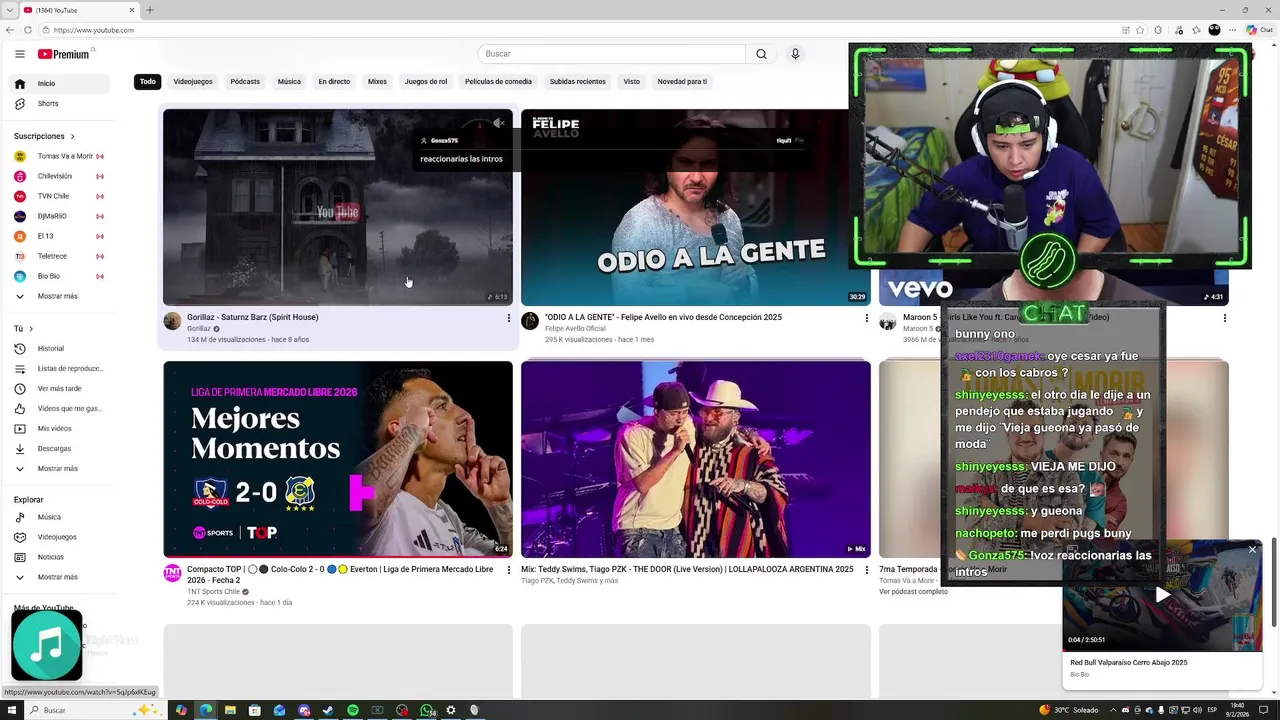
Task: Open Windows Start menu
Action: pyautogui.click(x=11, y=710)
